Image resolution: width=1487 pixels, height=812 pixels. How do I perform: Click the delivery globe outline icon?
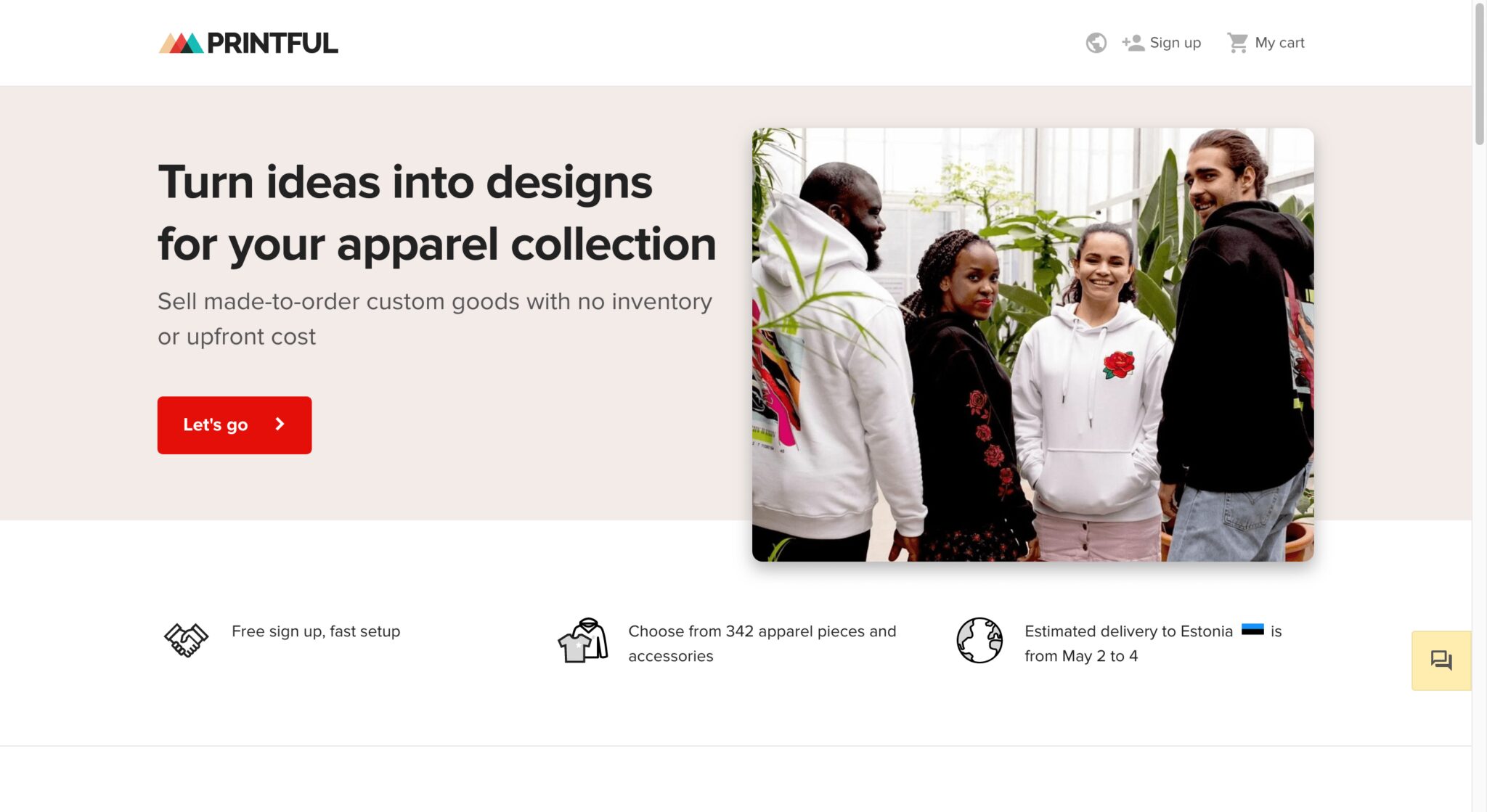tap(979, 640)
